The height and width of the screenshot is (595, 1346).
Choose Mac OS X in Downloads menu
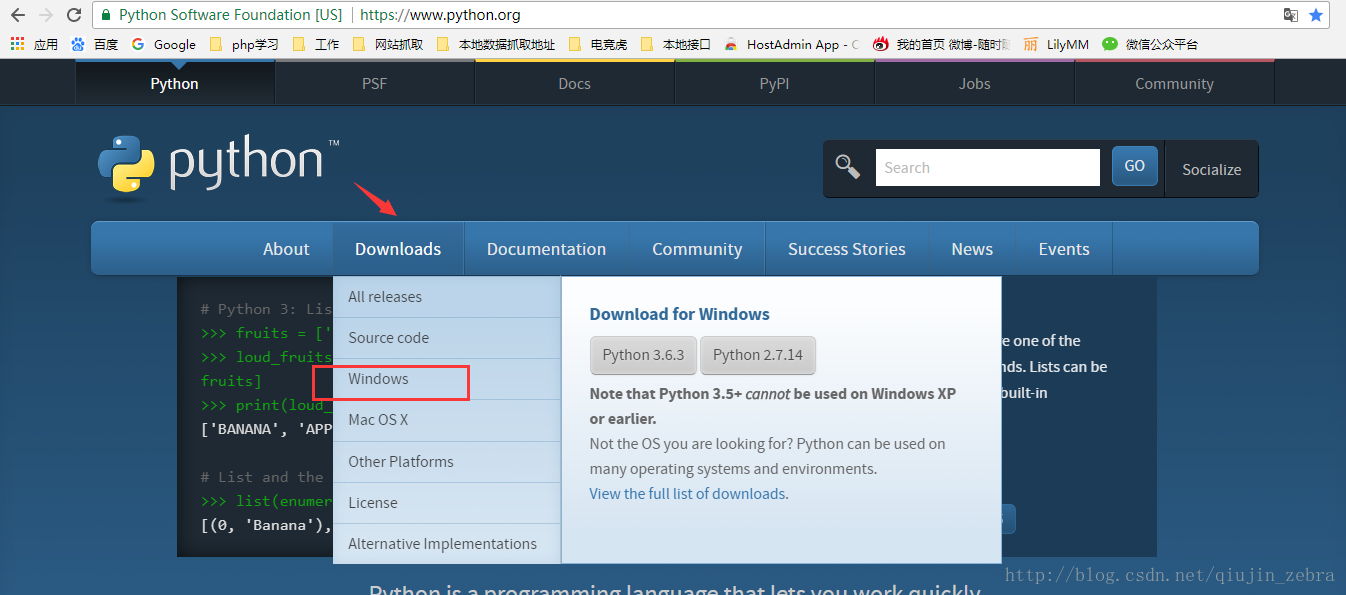[x=447, y=420]
